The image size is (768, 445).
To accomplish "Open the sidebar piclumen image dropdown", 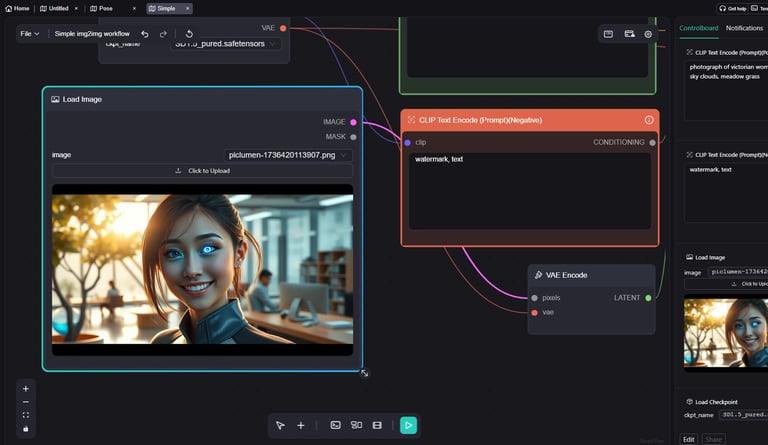I will click(x=738, y=272).
